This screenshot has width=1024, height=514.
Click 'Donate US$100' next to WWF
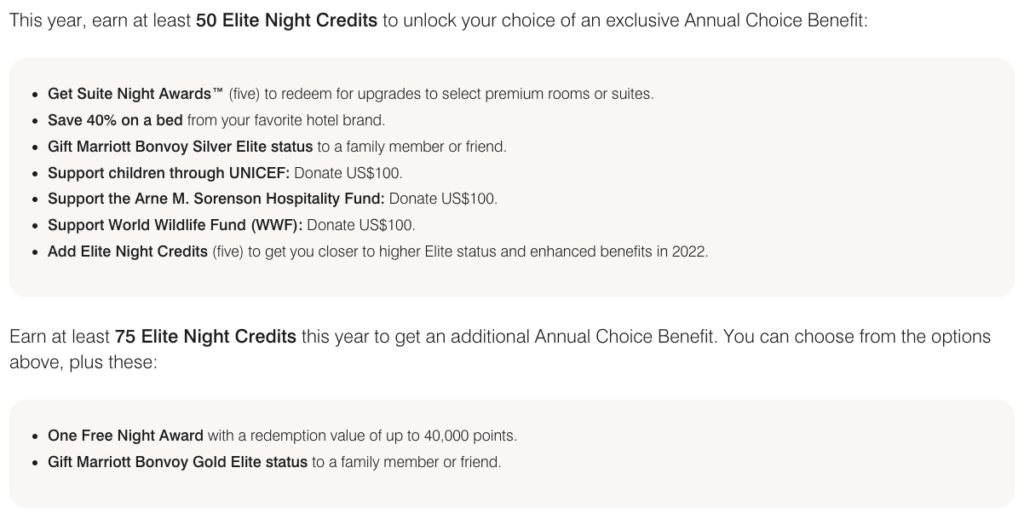pyautogui.click(x=361, y=225)
